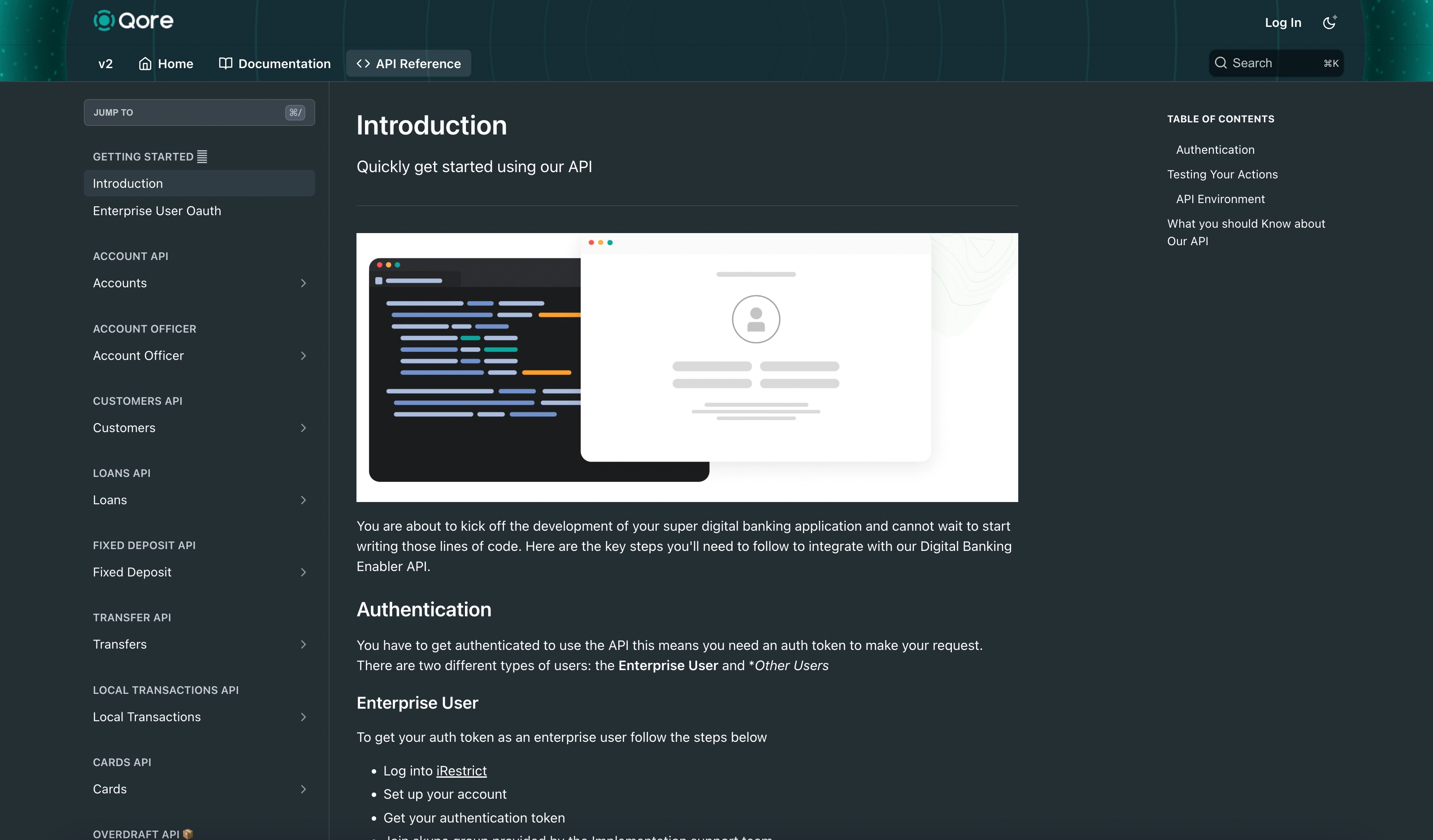Viewport: 1433px width, 840px height.
Task: Open the Log In link
Action: coord(1283,23)
